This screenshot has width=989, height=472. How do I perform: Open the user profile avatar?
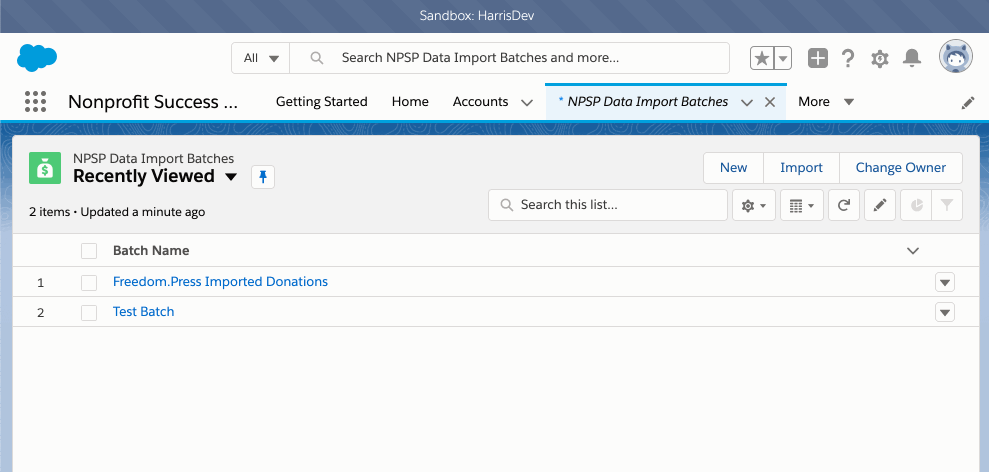(956, 57)
